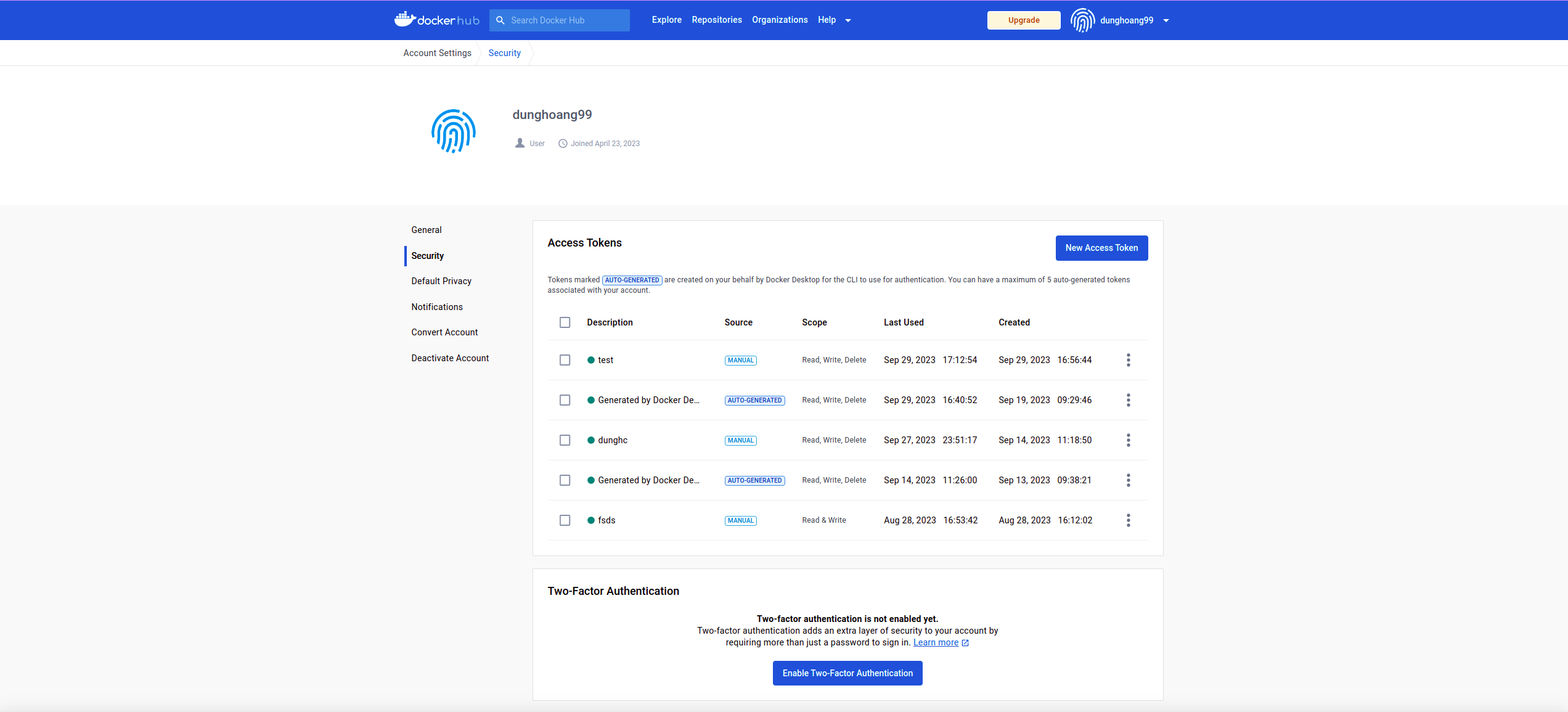1568x712 pixels.
Task: Focus the Search Docker Hub field
Action: click(566, 20)
